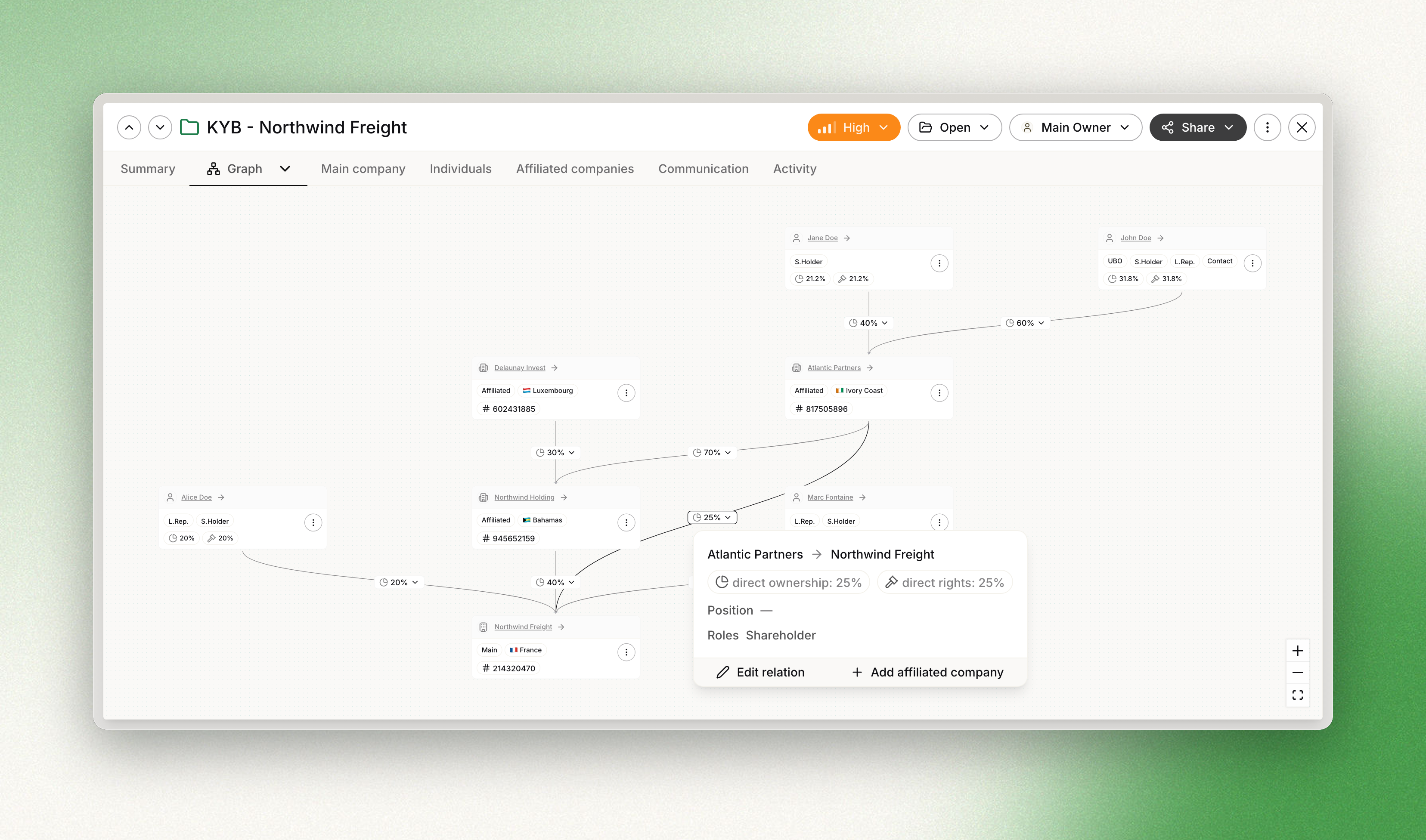
Task: Switch to the Individuals tab
Action: pos(460,169)
